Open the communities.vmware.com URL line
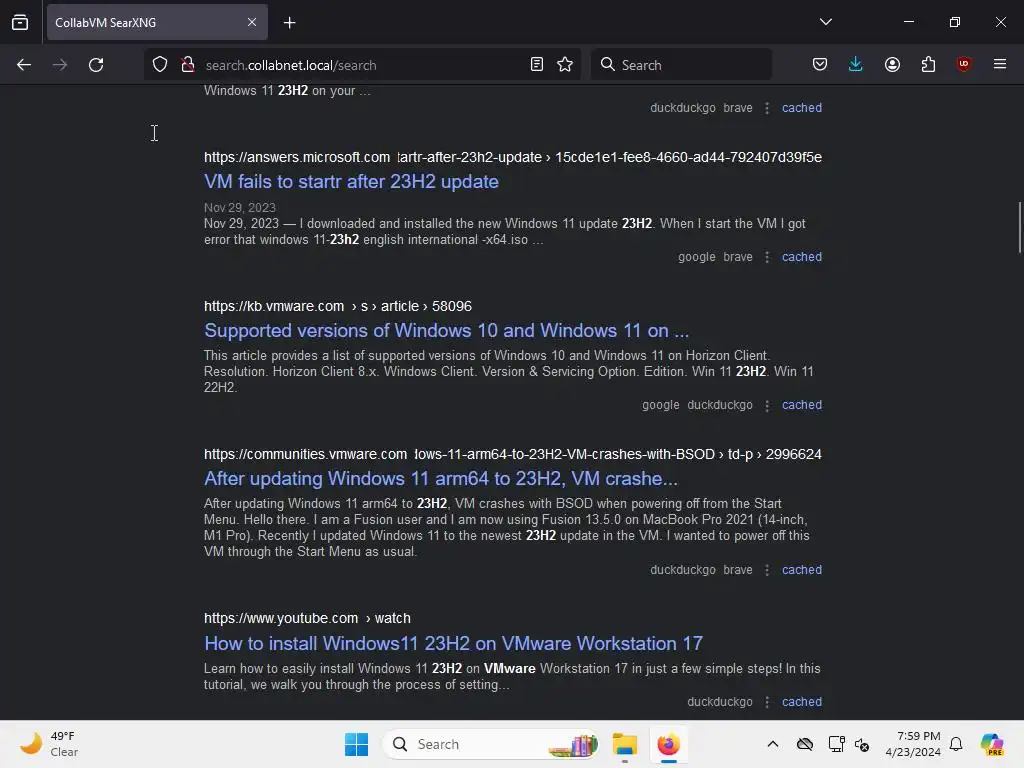The image size is (1024, 768). tap(513, 455)
